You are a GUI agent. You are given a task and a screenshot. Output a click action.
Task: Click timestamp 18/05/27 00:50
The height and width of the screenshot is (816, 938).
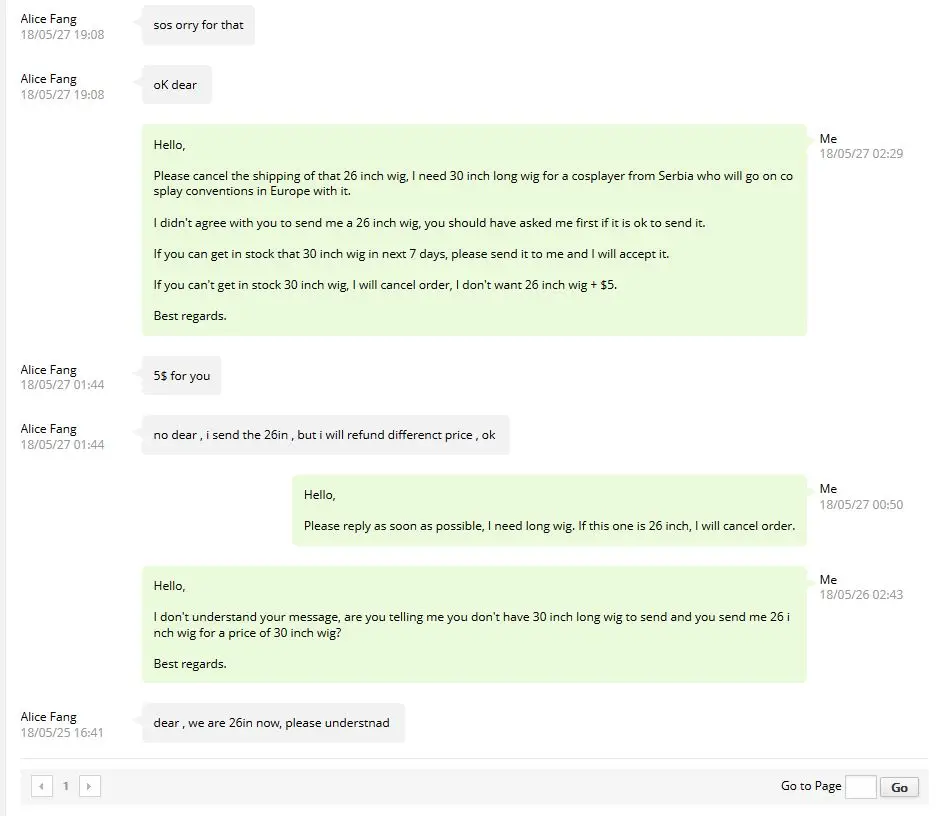(861, 504)
